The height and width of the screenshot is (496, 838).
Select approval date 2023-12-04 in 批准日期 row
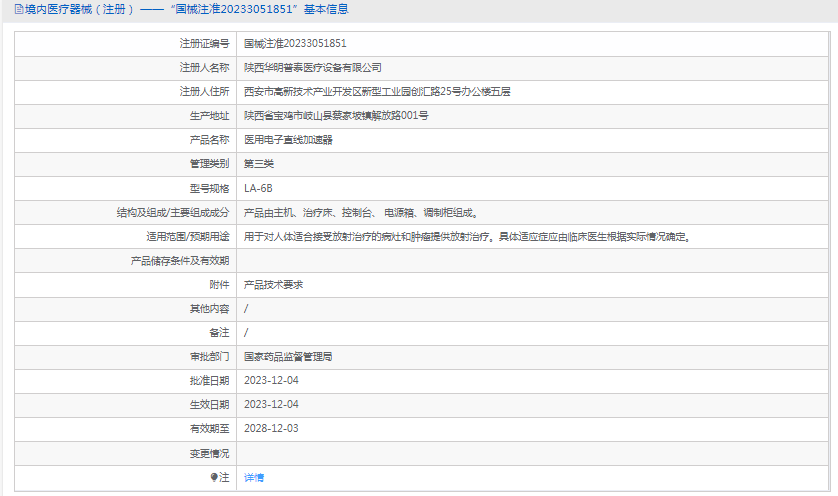[271, 381]
